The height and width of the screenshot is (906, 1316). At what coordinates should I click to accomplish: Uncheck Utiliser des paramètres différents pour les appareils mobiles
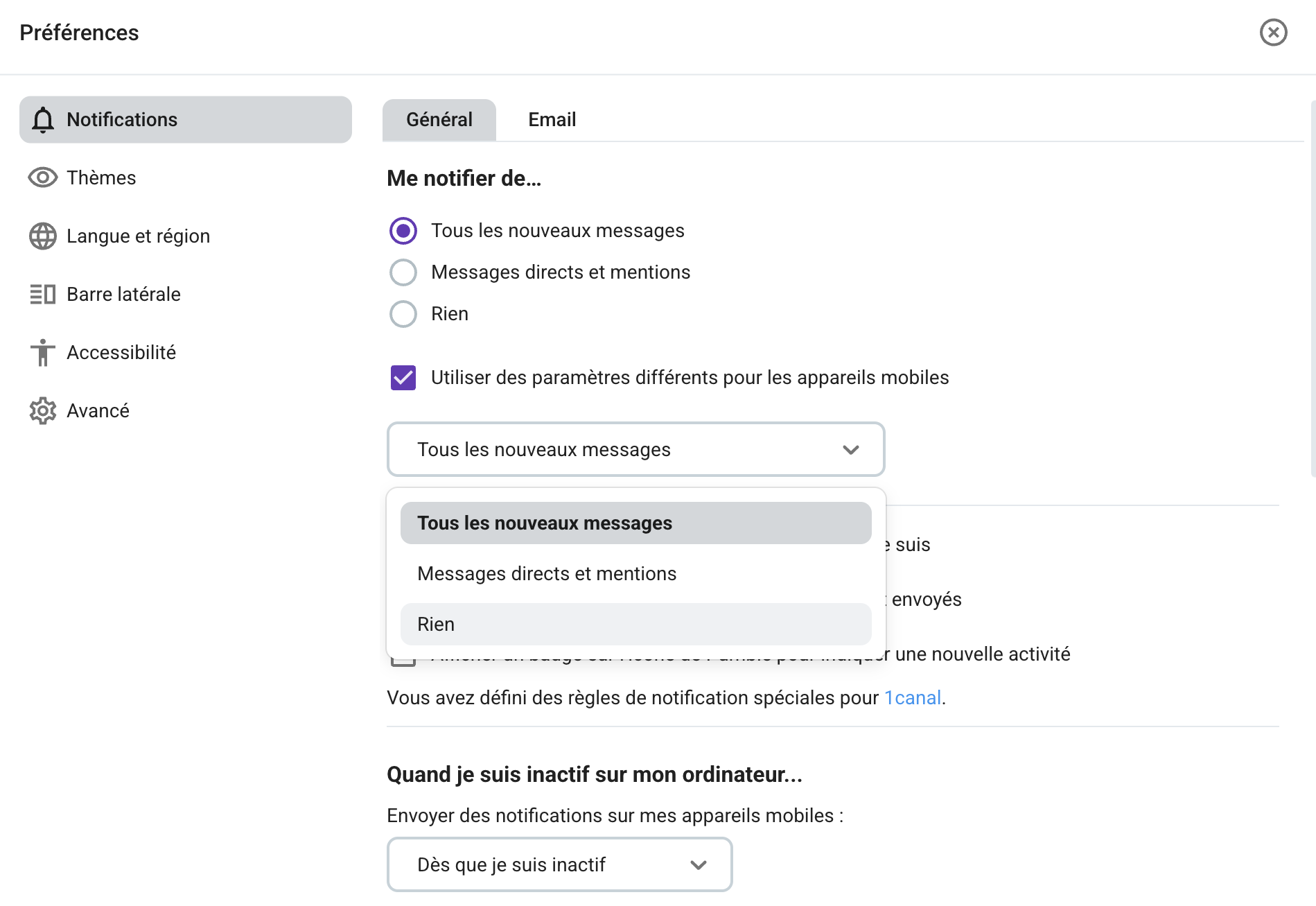tap(403, 378)
